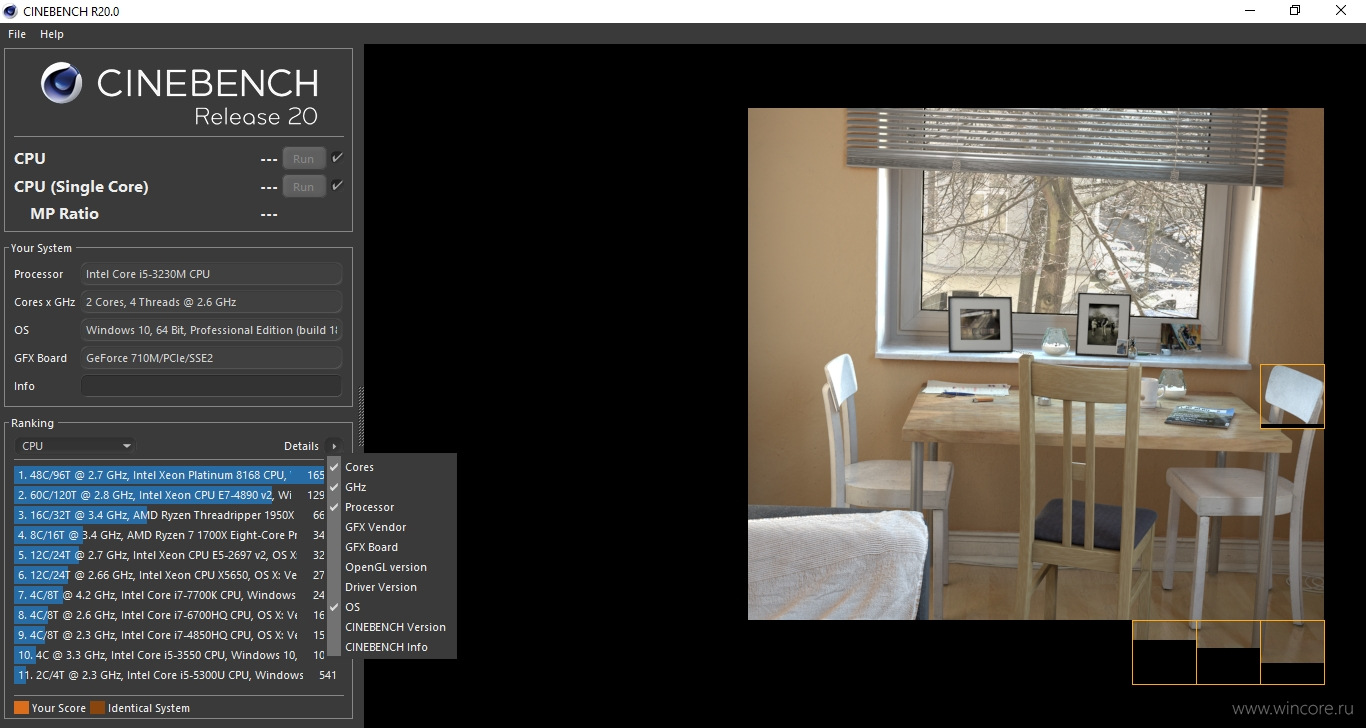Toggle Cores option in details menu
The width and height of the screenshot is (1366, 728).
[x=391, y=467]
